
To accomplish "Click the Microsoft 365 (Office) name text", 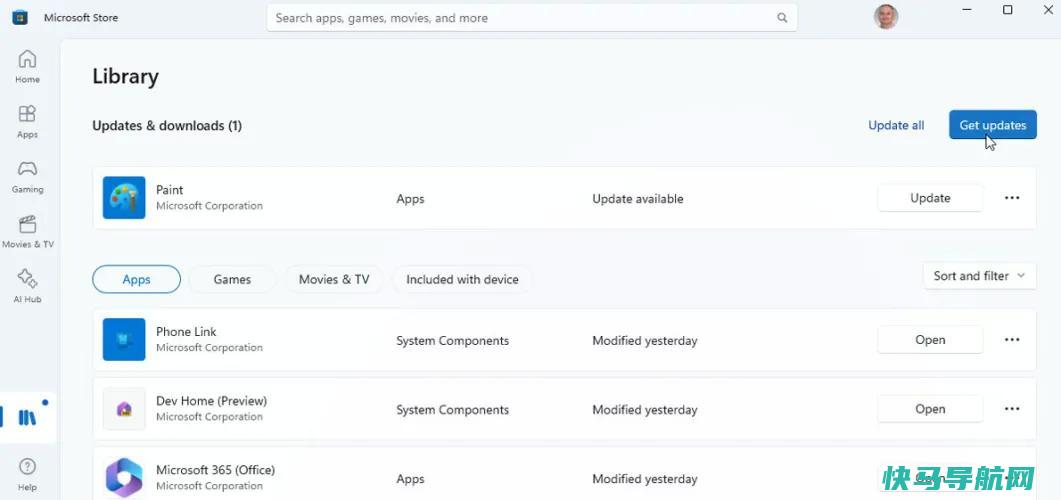I will (x=215, y=470).
